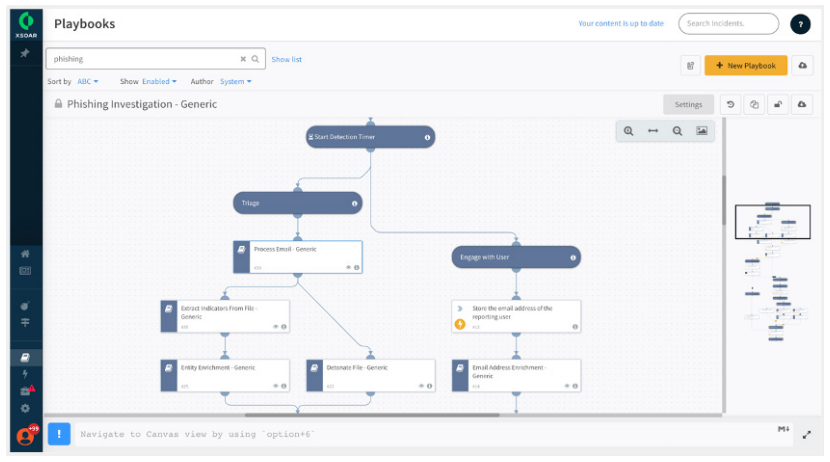
Task: Click the duplicate playbook icon
Action: [x=754, y=104]
